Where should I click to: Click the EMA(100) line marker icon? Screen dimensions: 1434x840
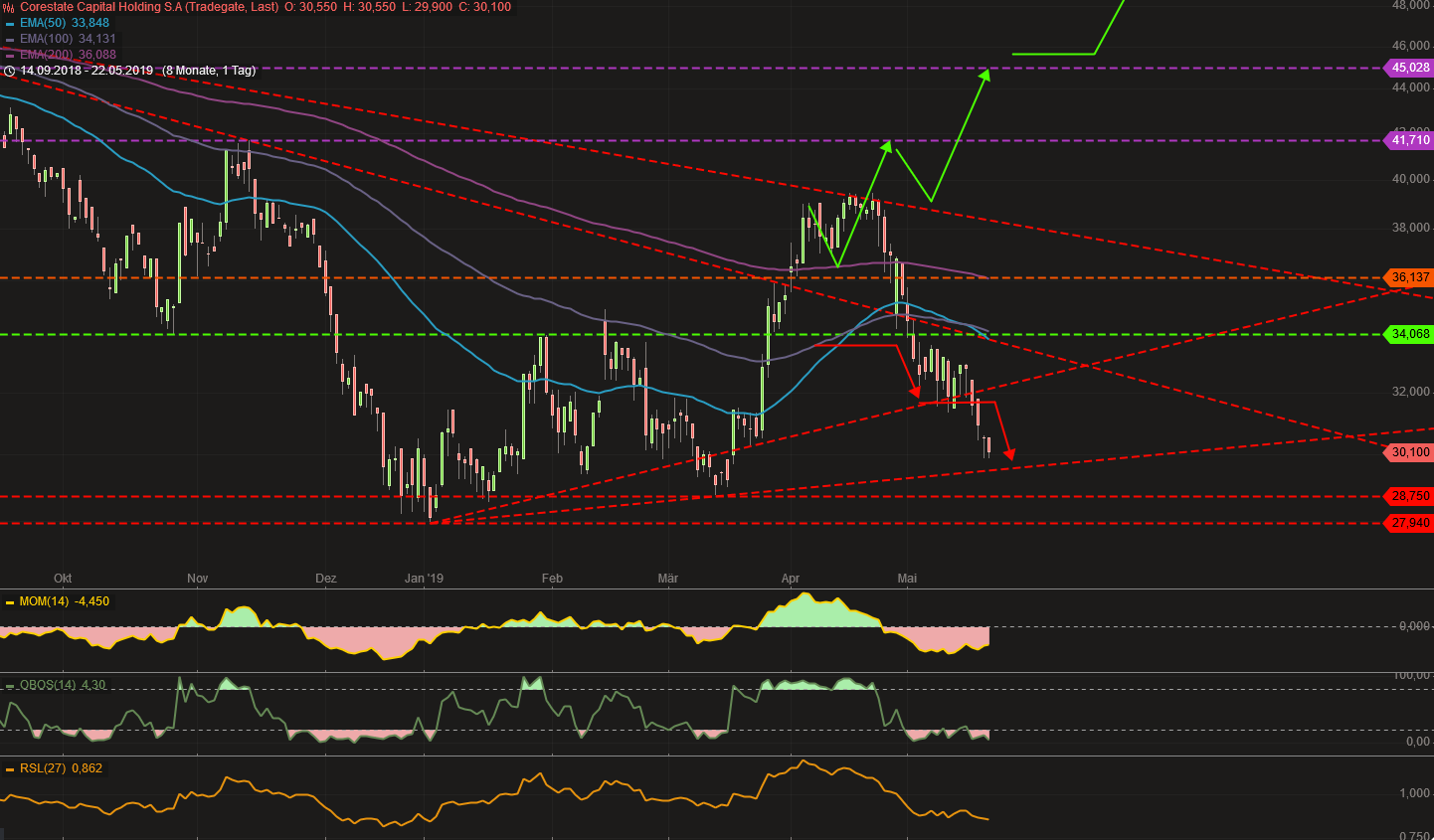point(9,37)
